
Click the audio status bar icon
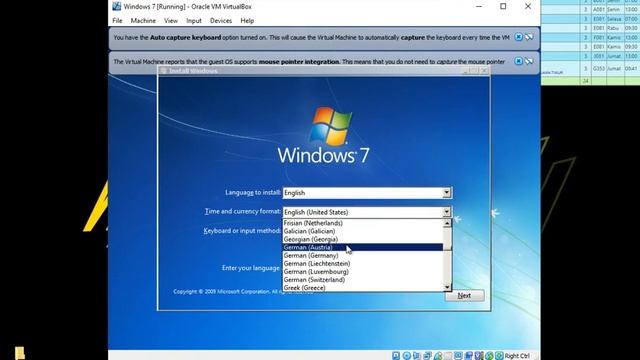(416, 356)
